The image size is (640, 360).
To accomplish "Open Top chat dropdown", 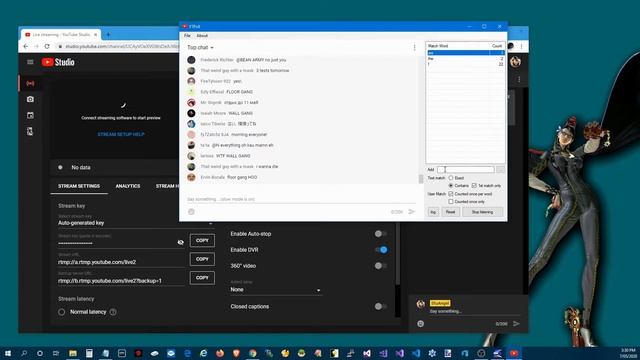I will [x=200, y=48].
